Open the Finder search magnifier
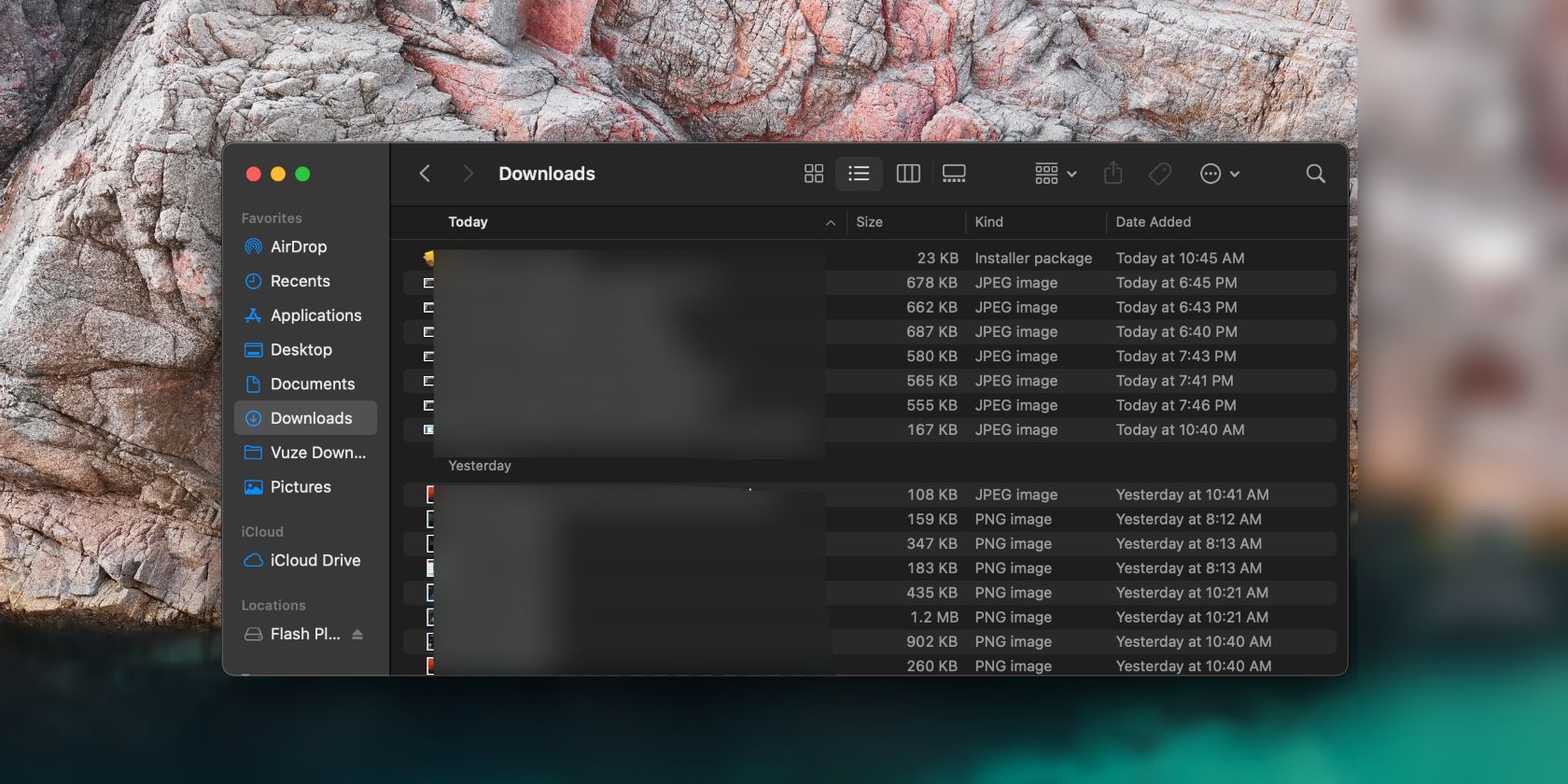 tap(1315, 174)
